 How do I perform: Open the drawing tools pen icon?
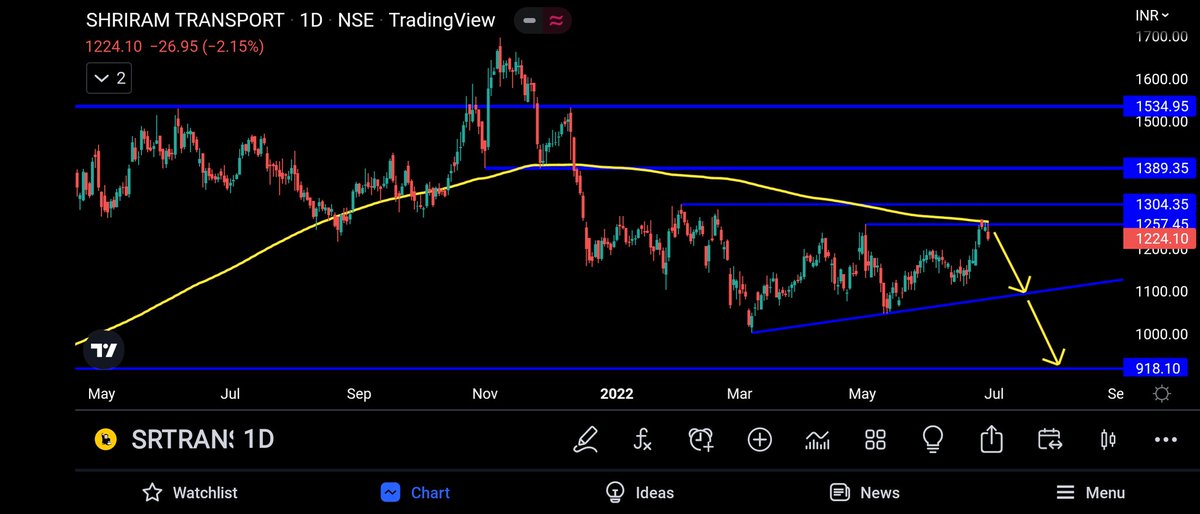tap(585, 439)
